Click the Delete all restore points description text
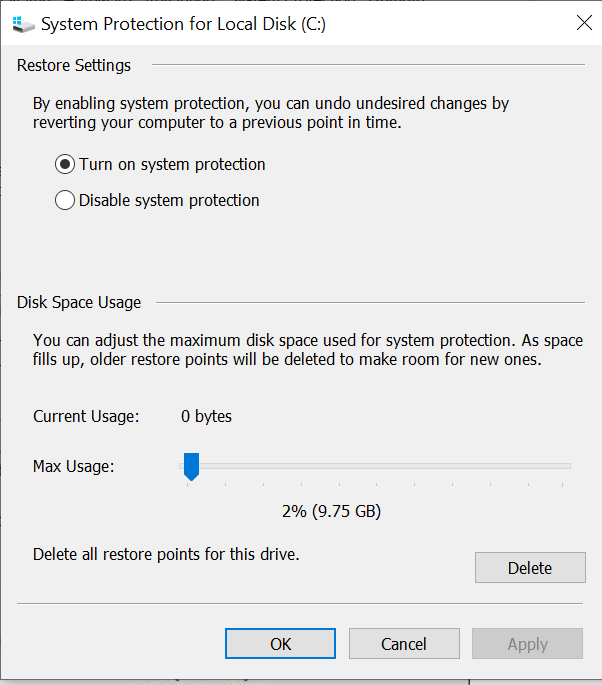This screenshot has height=685, width=602. coord(166,554)
